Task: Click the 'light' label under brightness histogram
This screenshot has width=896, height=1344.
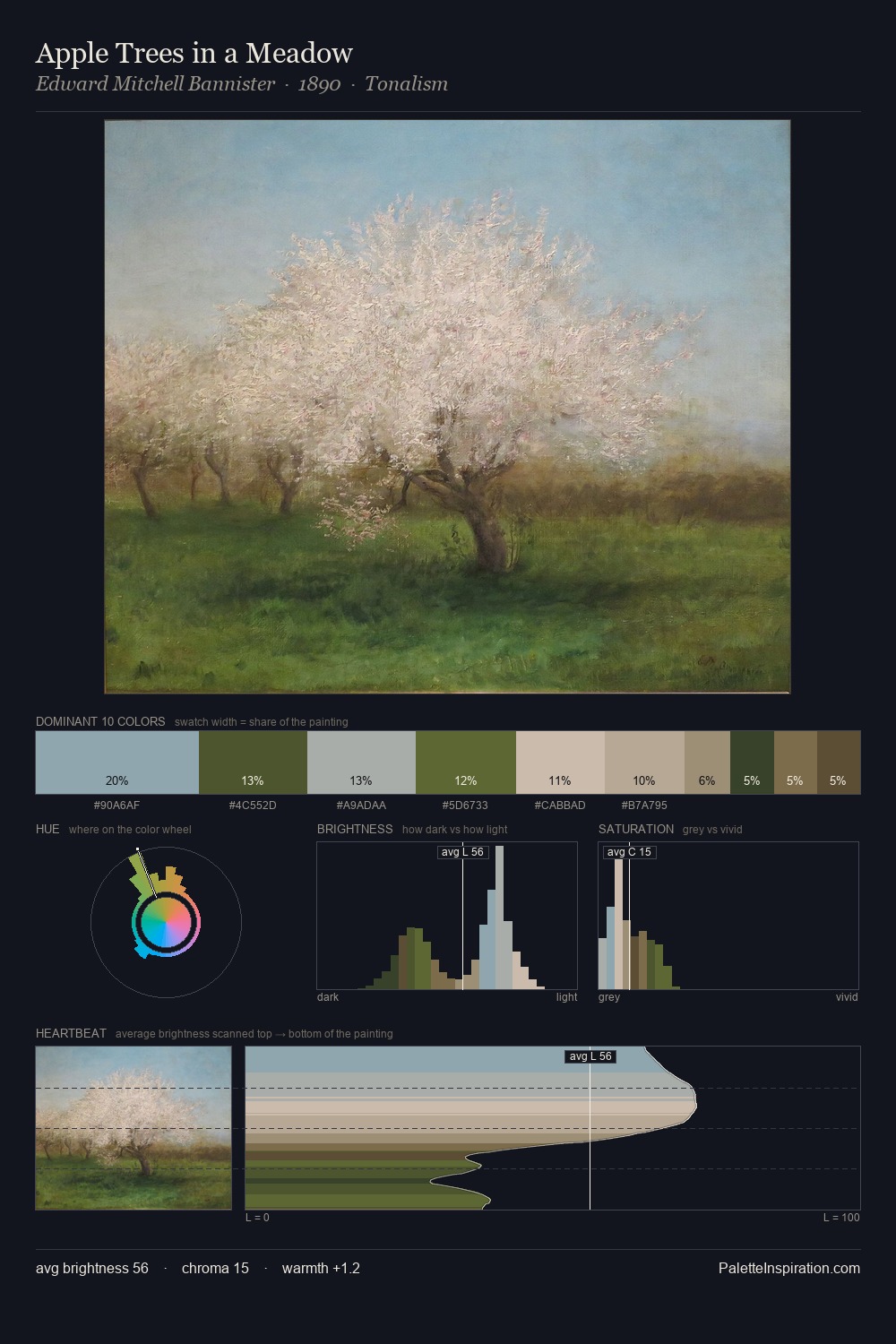Action: coord(566,997)
